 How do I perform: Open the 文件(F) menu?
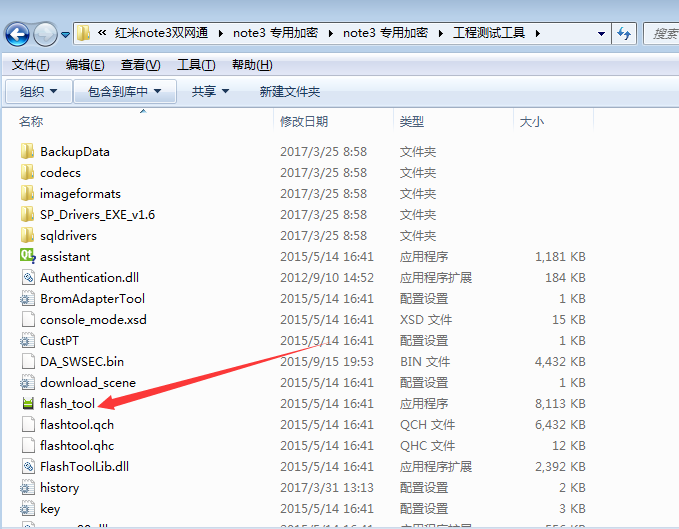[30, 65]
